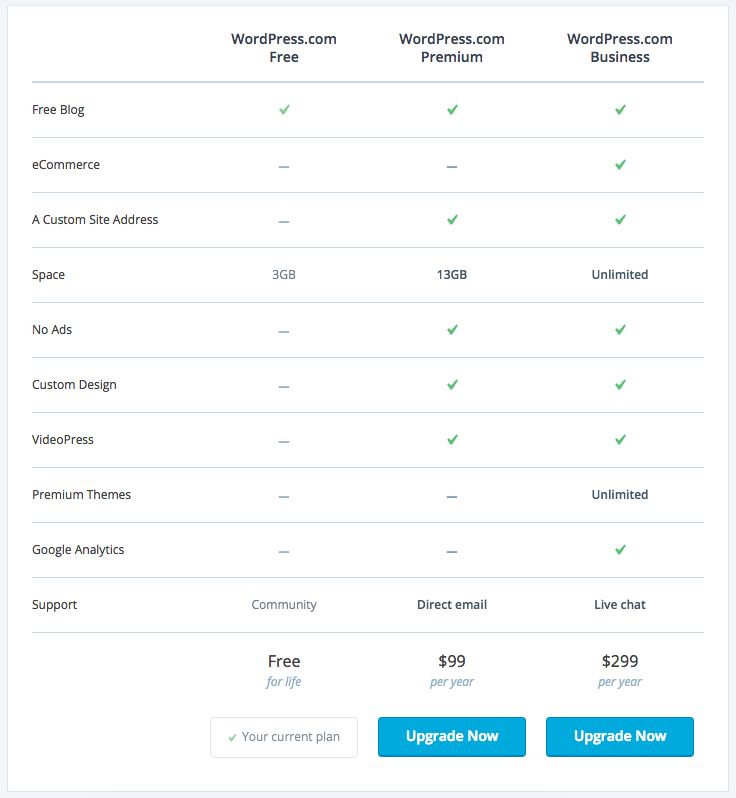The height and width of the screenshot is (798, 736).
Task: Click the Business plan's Google Analytics checkmark
Action: (x=620, y=549)
